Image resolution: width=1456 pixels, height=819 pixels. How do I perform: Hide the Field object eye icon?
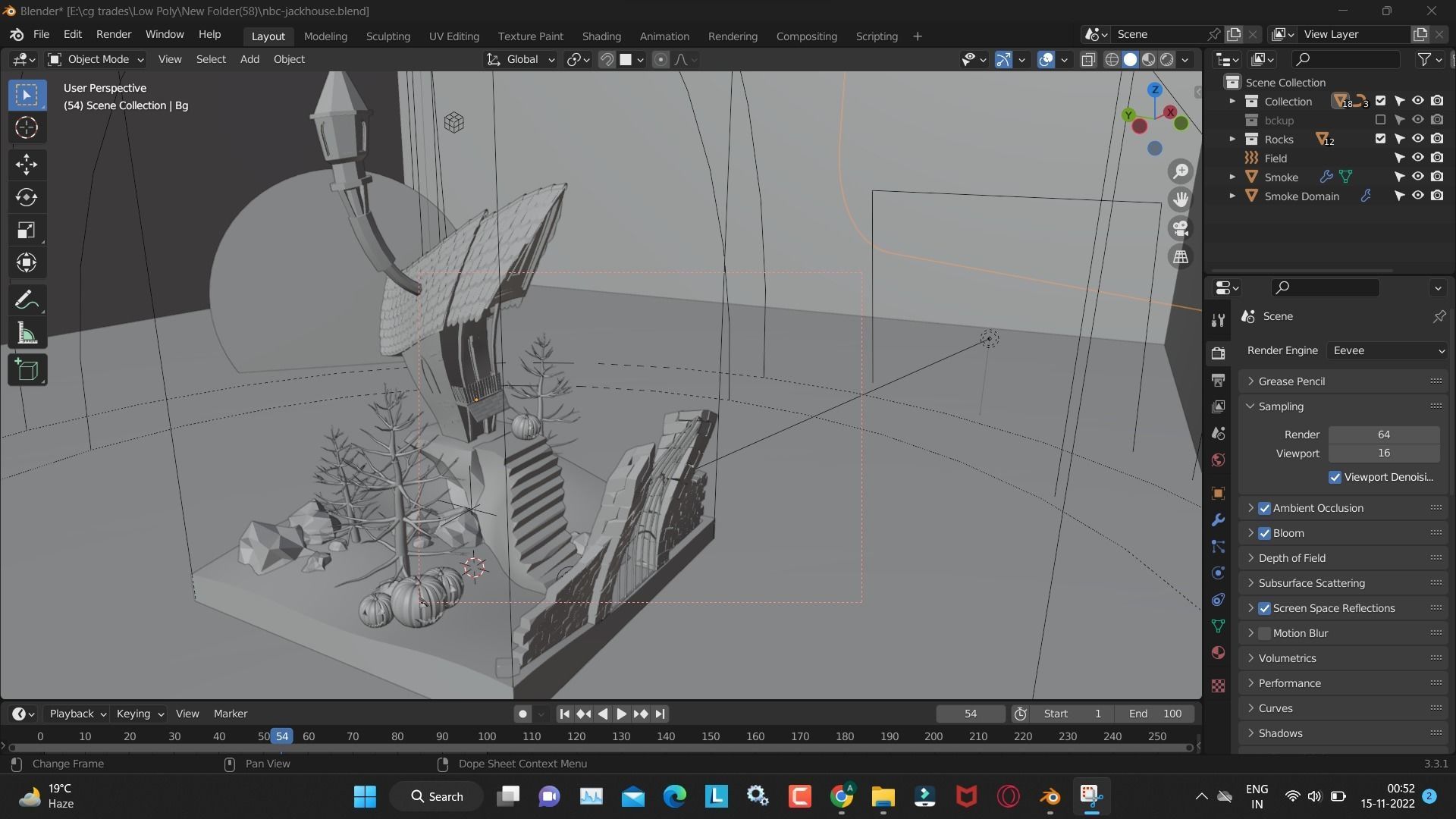[1417, 158]
